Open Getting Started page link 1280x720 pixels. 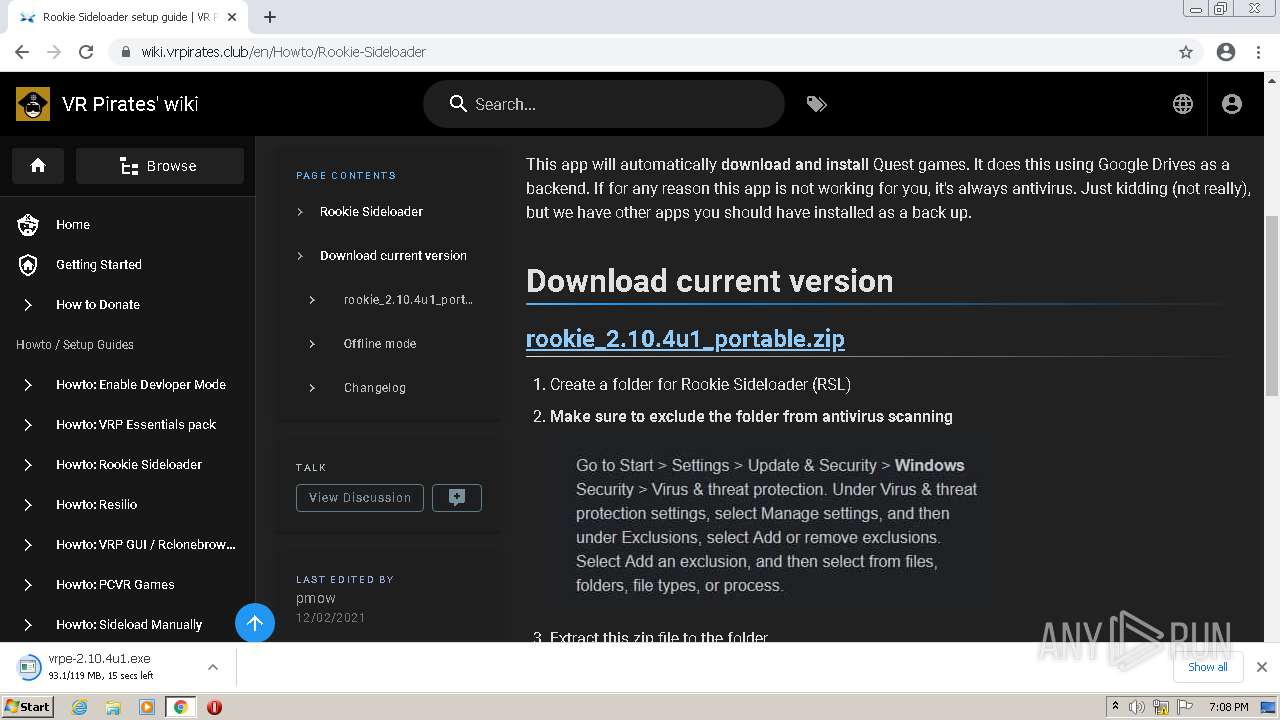[x=99, y=265]
